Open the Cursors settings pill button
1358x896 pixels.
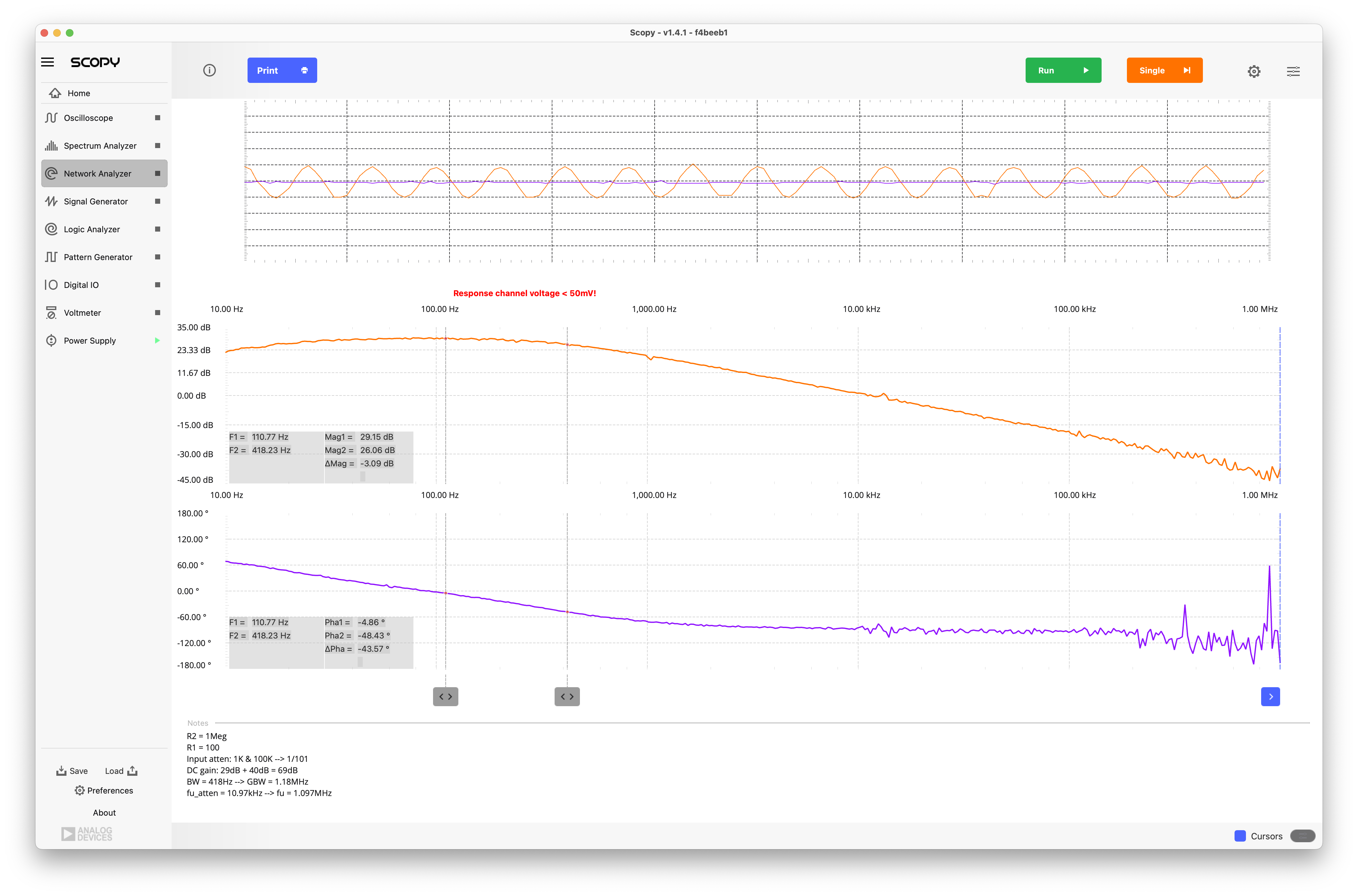(x=1303, y=836)
